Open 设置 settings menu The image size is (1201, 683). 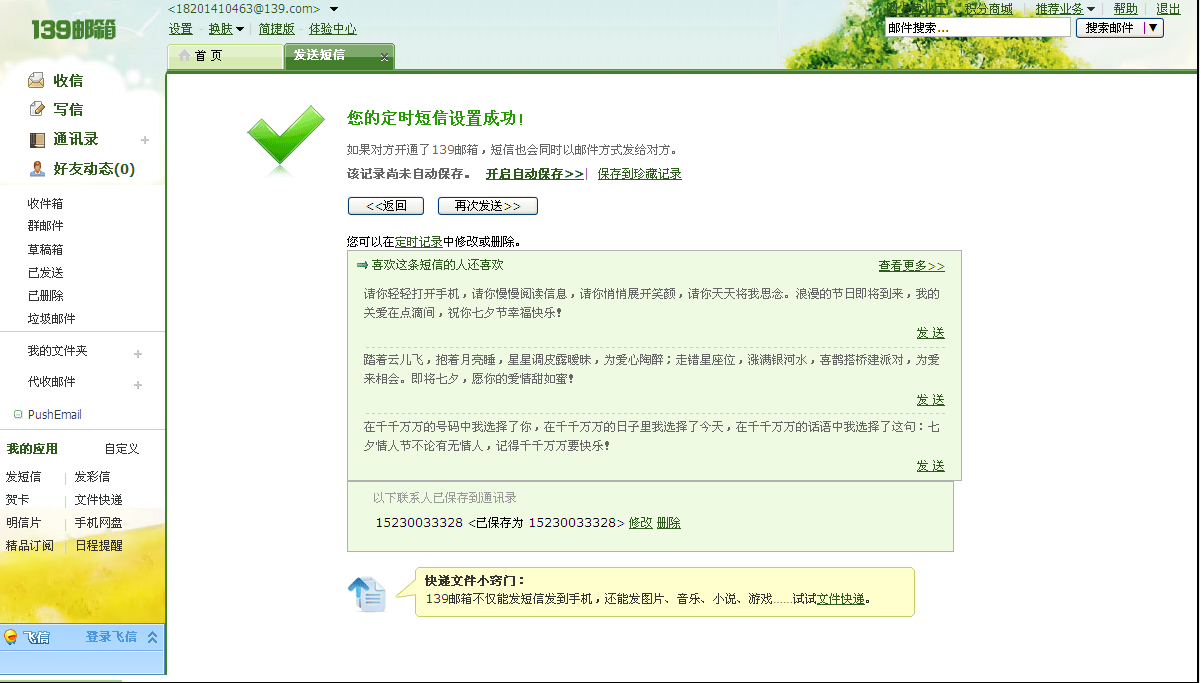(x=181, y=29)
